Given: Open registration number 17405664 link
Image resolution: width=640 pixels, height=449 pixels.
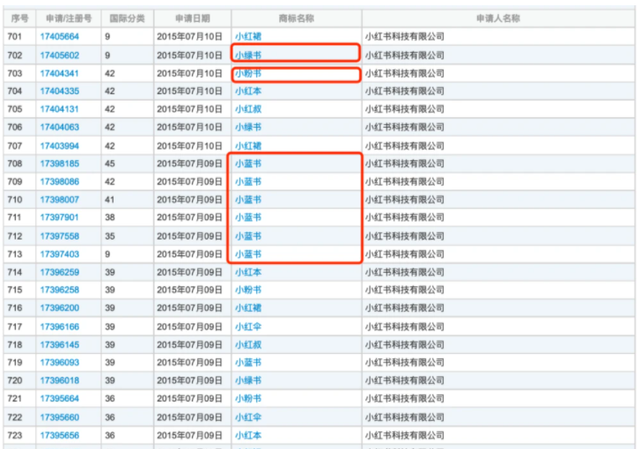Looking at the screenshot, I should pyautogui.click(x=59, y=37).
